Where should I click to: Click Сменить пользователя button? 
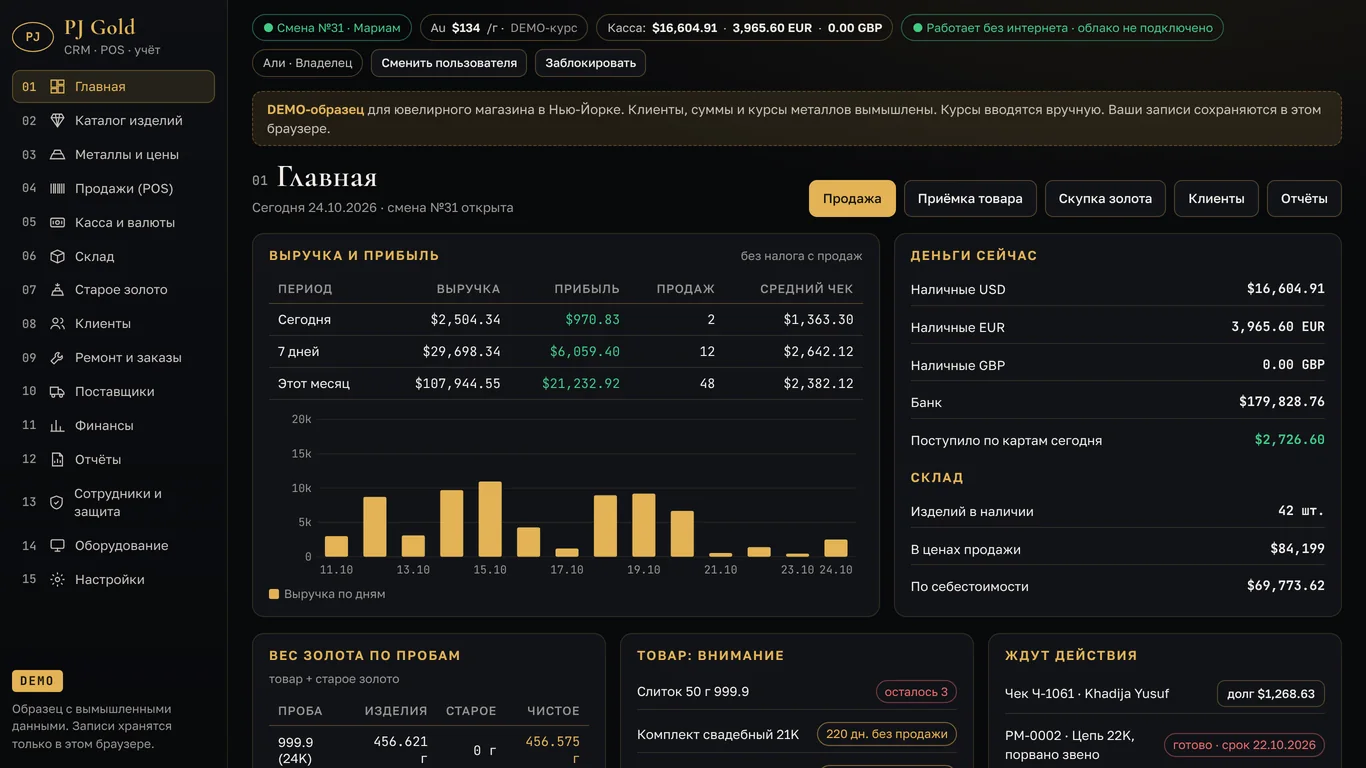tap(449, 63)
